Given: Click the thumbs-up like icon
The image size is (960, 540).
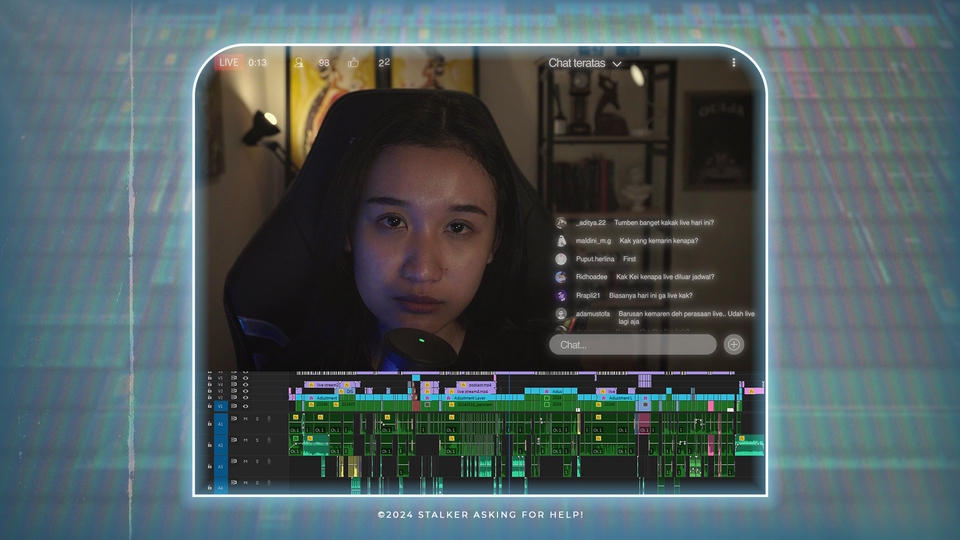Looking at the screenshot, I should pos(353,62).
